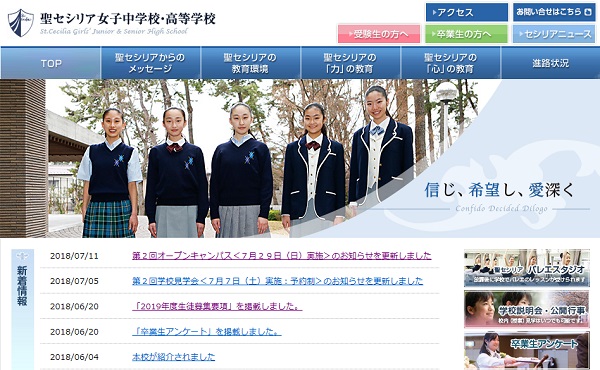600x370 pixels.
Task: Click the 卒業生アンケート banner thumbnail
Action: tap(527, 350)
